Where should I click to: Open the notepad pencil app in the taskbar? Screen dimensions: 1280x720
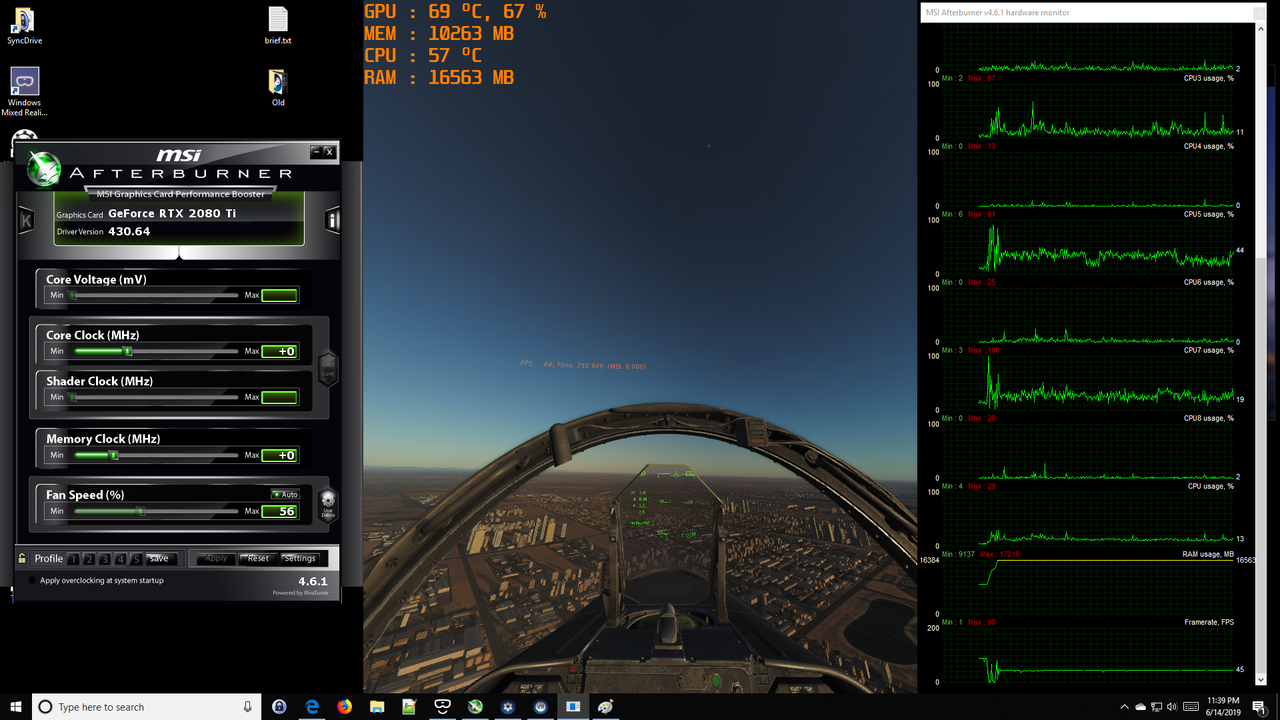(x=409, y=706)
